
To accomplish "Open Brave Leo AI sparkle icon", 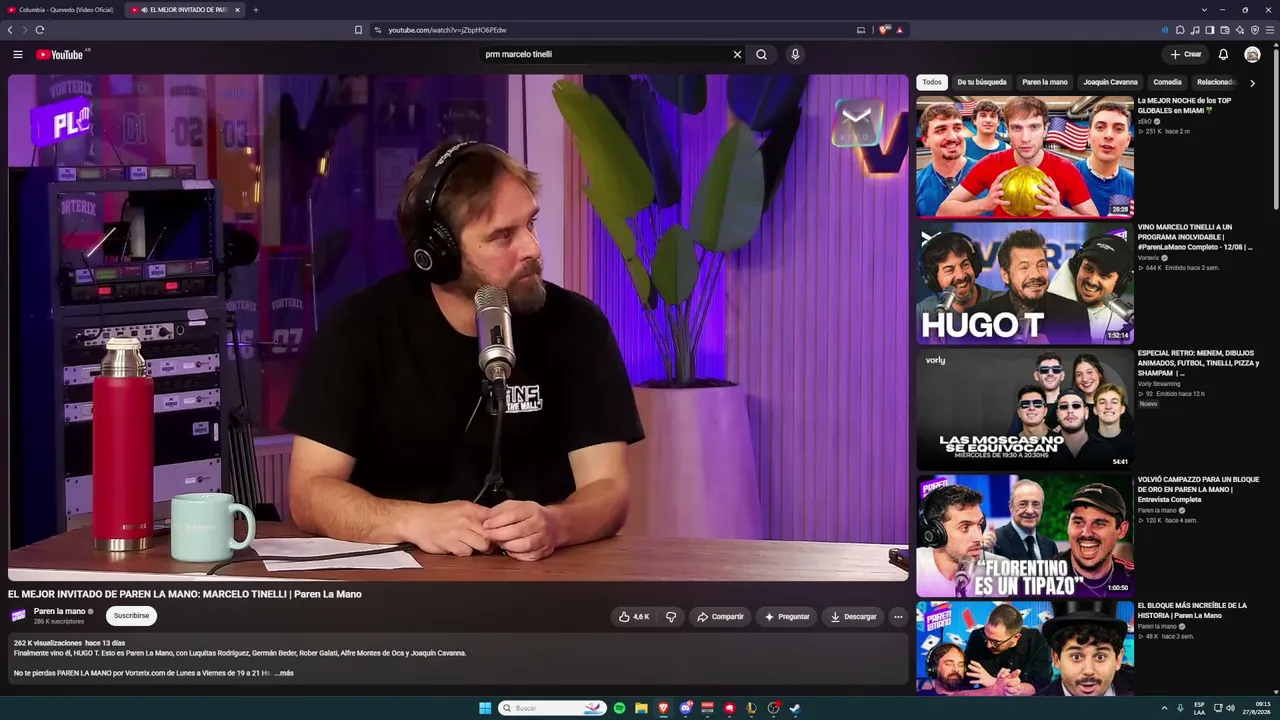I will point(1240,30).
